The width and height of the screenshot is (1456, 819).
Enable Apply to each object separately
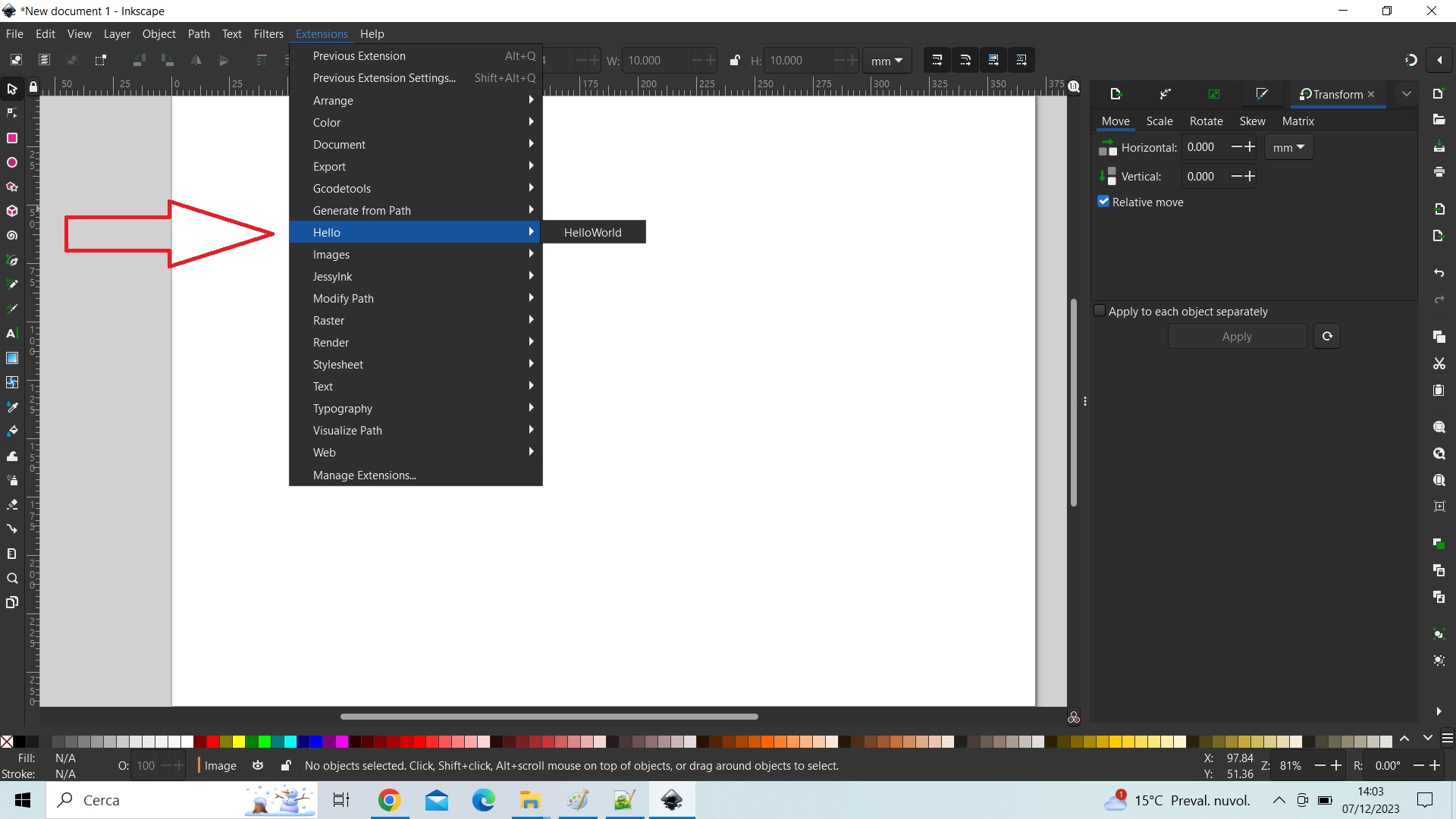tap(1100, 311)
